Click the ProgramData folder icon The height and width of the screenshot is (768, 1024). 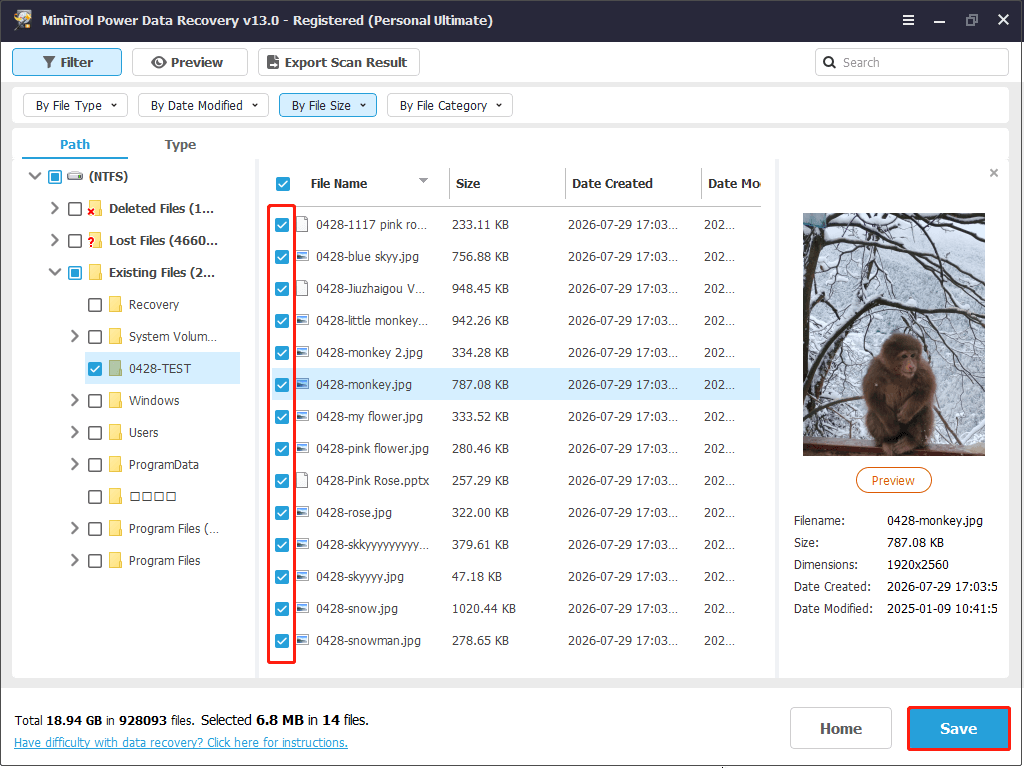point(116,464)
